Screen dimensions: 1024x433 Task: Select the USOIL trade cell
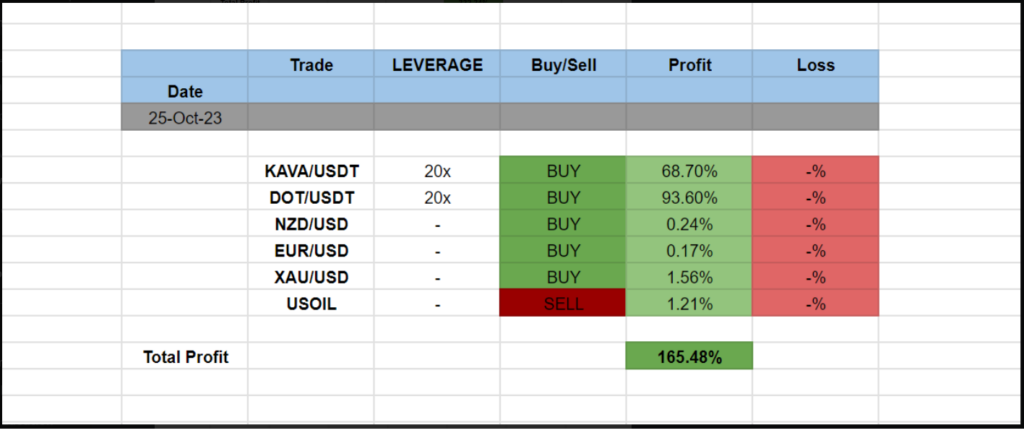[x=311, y=303]
